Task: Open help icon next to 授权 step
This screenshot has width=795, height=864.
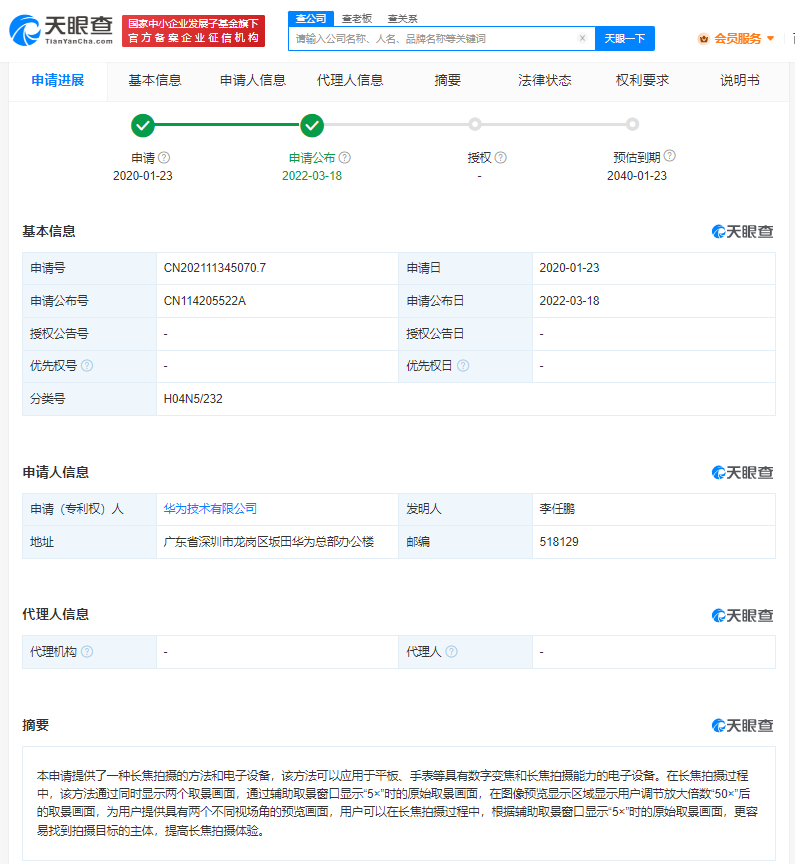Action: [x=501, y=158]
